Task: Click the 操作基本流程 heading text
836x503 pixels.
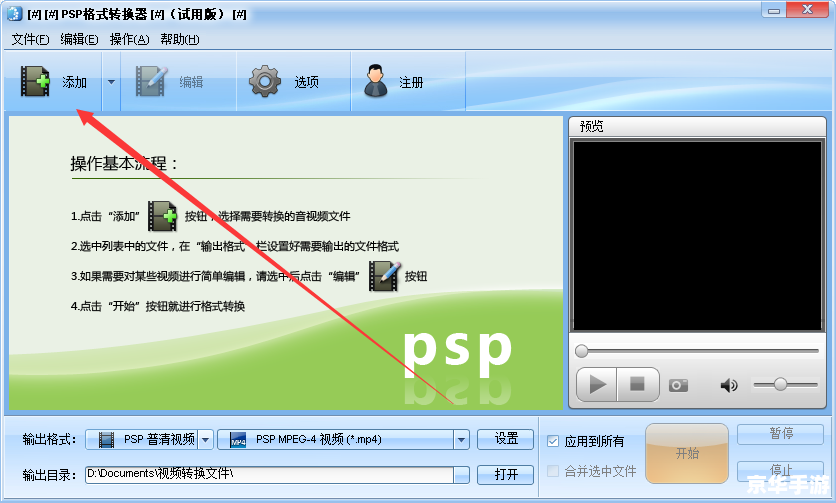Action: (x=124, y=163)
